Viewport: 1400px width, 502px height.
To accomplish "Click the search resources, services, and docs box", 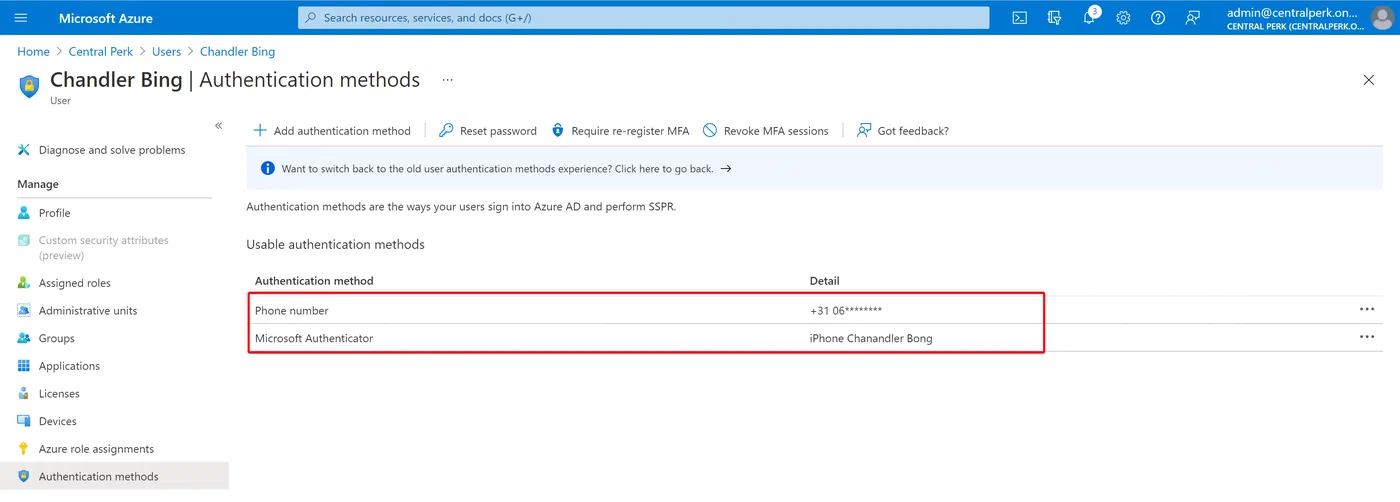I will (643, 18).
